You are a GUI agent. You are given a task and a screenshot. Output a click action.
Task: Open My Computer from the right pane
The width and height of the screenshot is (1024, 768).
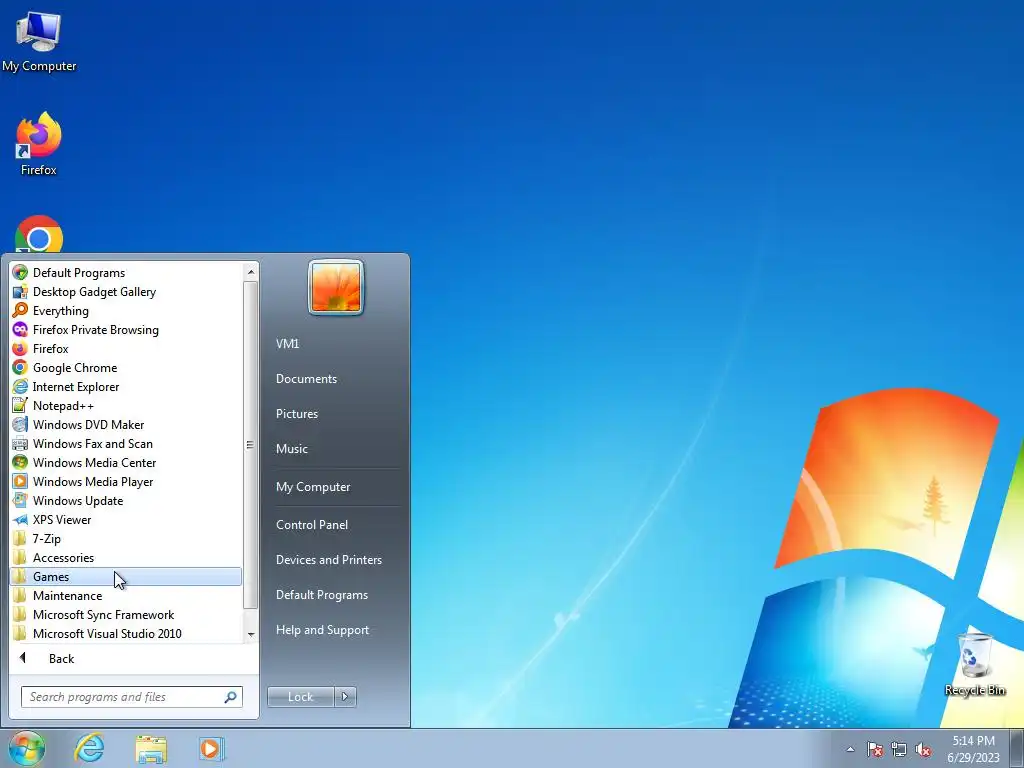[x=313, y=487]
